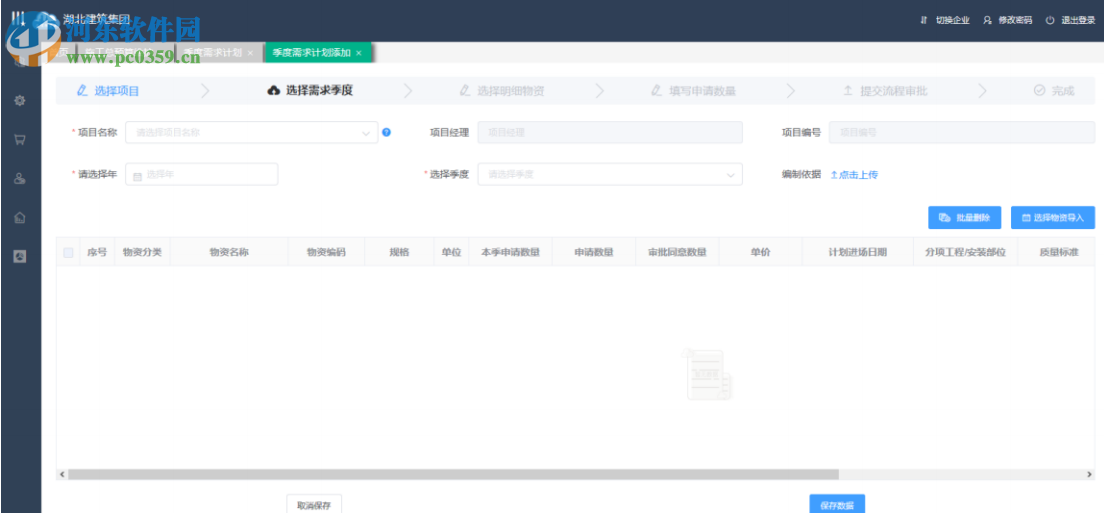The image size is (1104, 513).
Task: Open the user management sidebar icon
Action: 20,179
